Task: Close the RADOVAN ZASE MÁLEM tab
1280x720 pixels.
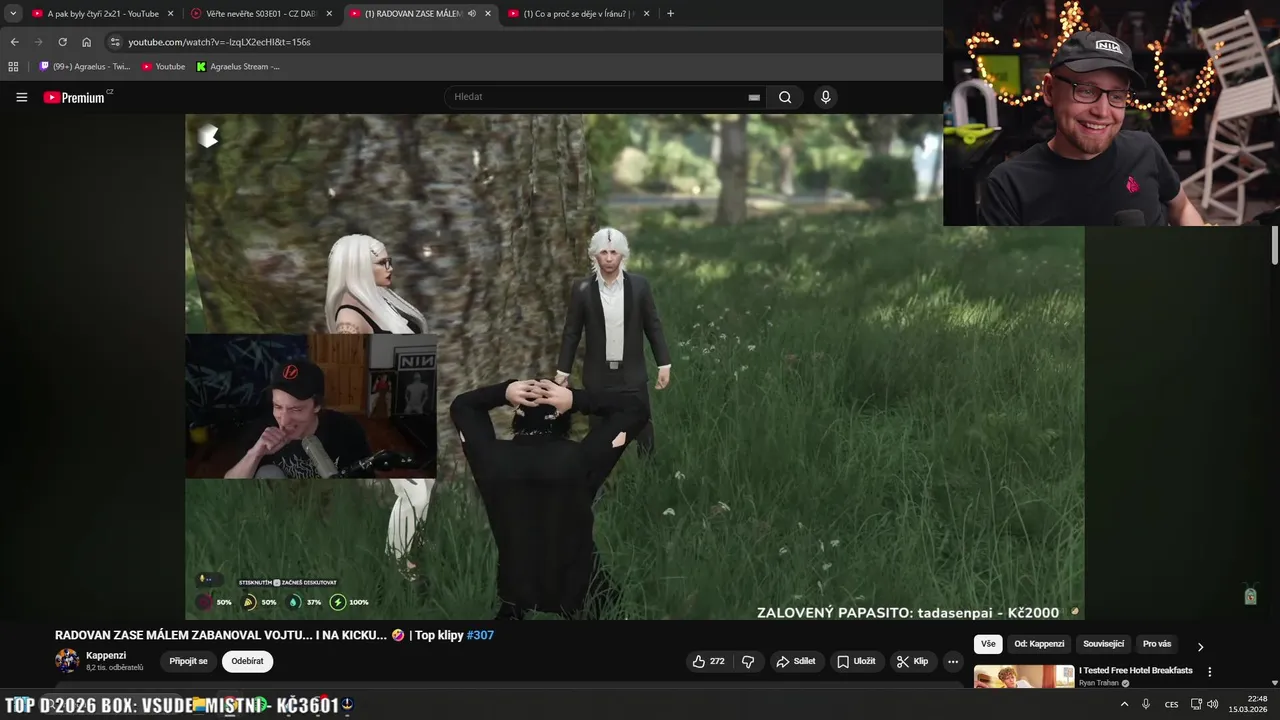Action: tap(488, 14)
